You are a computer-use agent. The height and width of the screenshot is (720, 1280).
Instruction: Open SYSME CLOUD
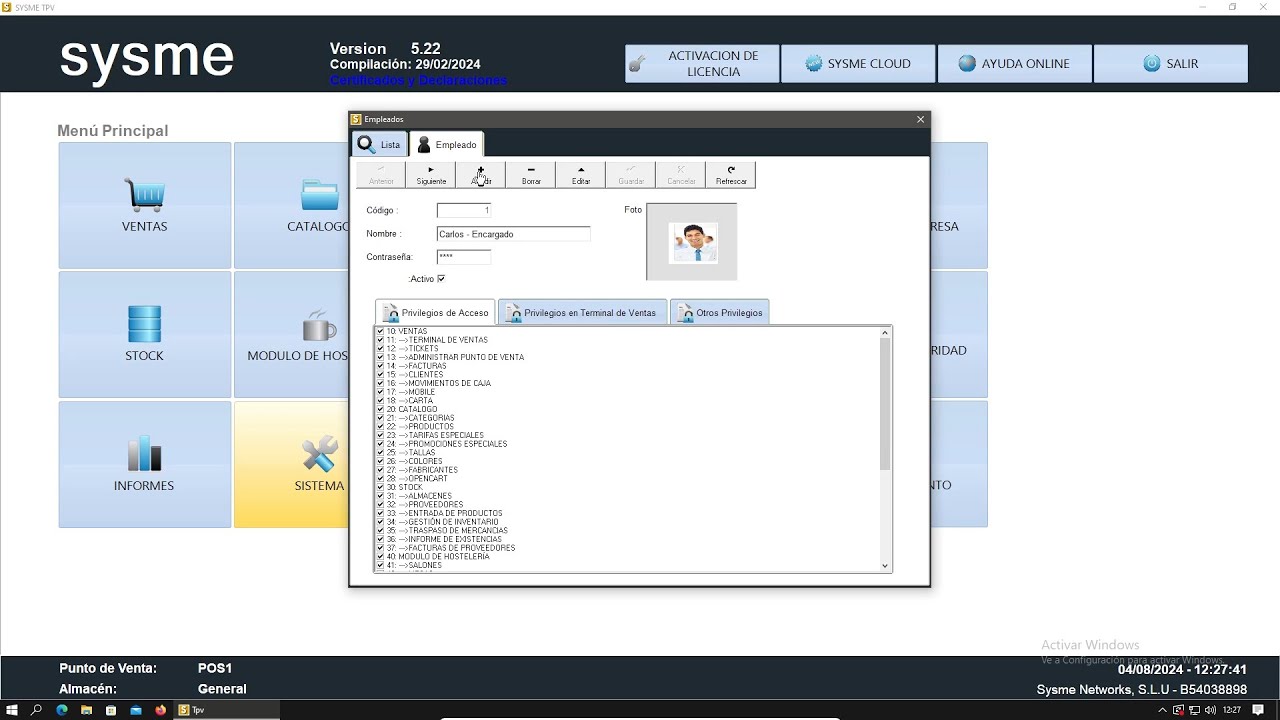click(858, 64)
